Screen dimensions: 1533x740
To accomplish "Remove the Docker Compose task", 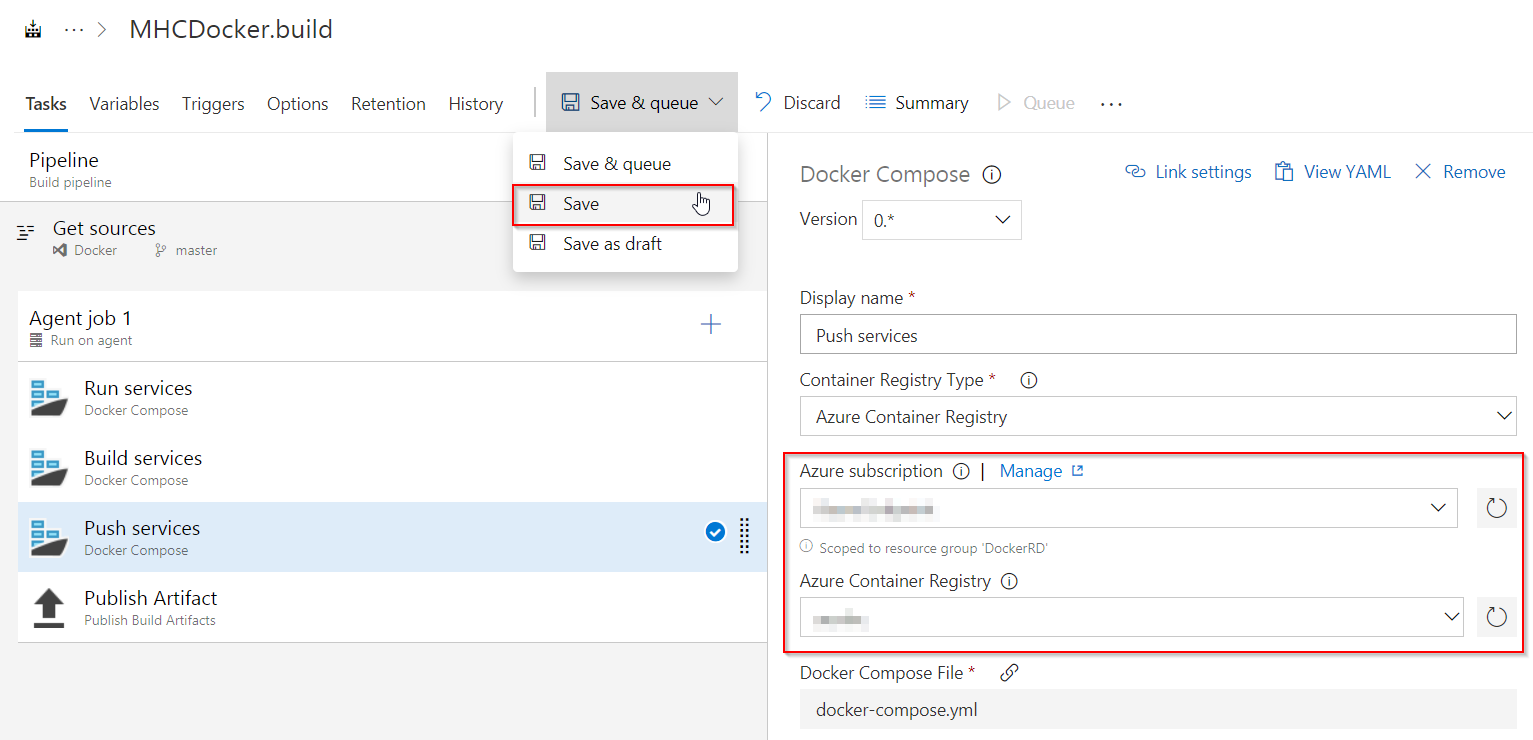I will click(x=1460, y=172).
